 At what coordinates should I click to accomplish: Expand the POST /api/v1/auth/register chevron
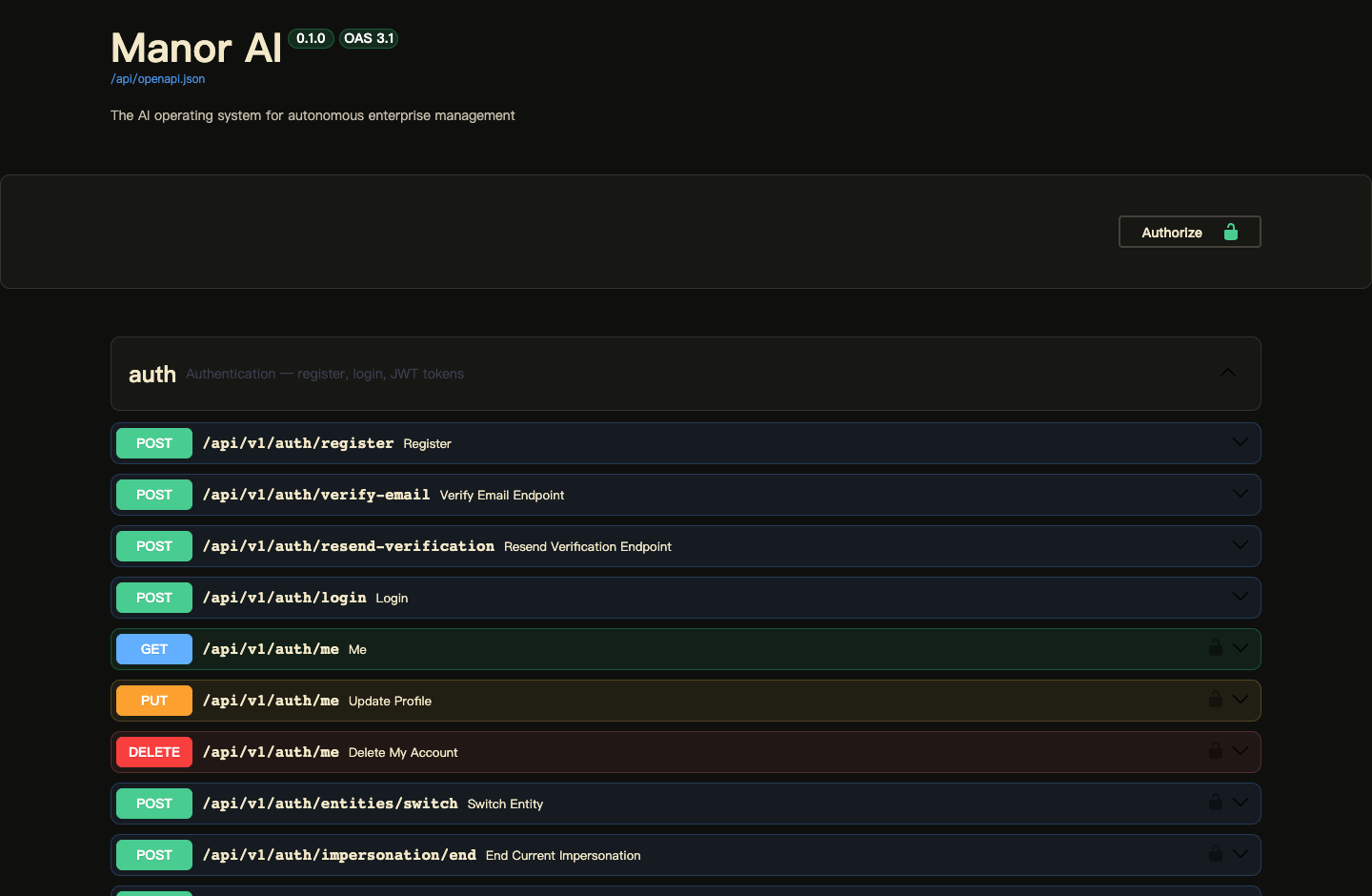1240,442
